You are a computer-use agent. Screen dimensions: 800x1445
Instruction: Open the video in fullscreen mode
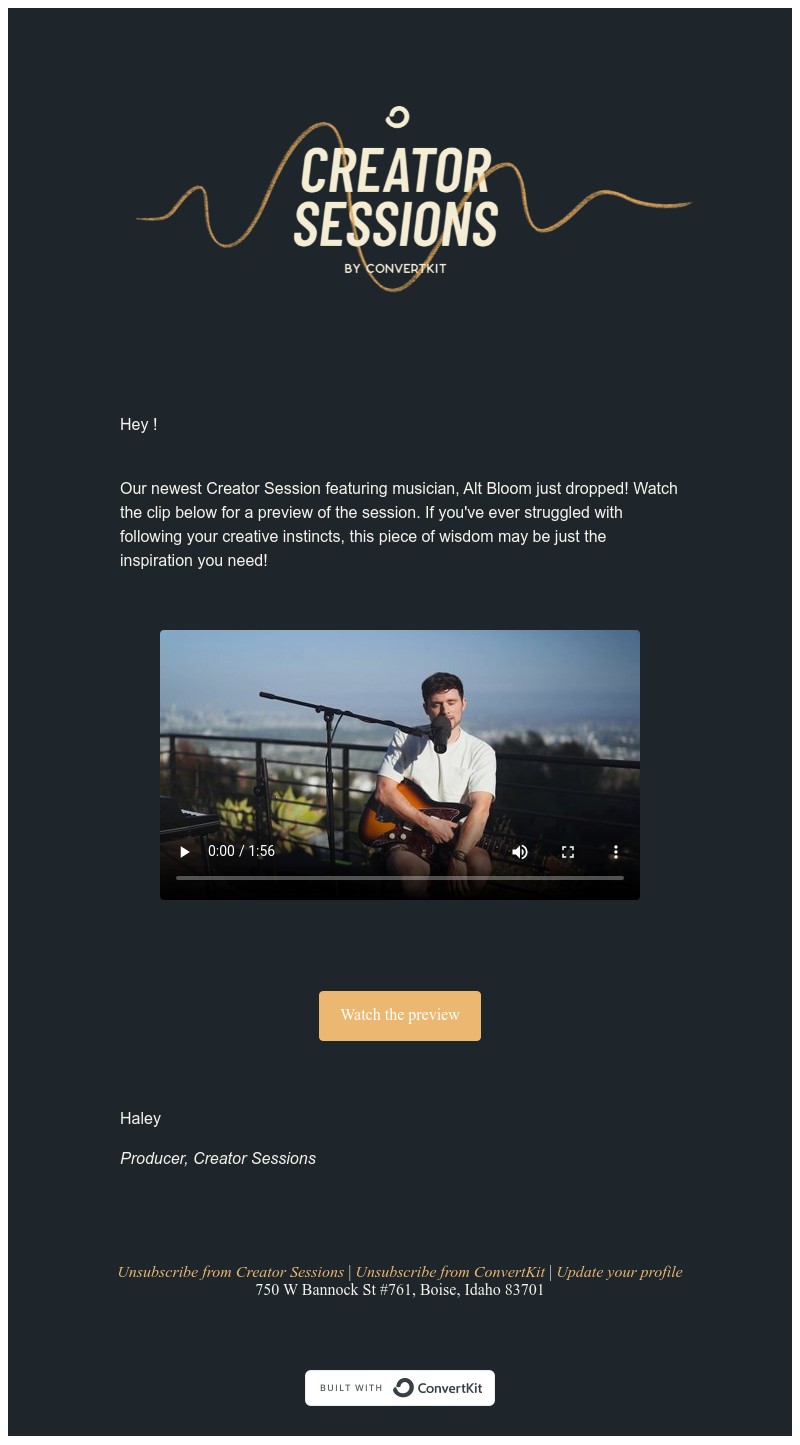(x=568, y=852)
